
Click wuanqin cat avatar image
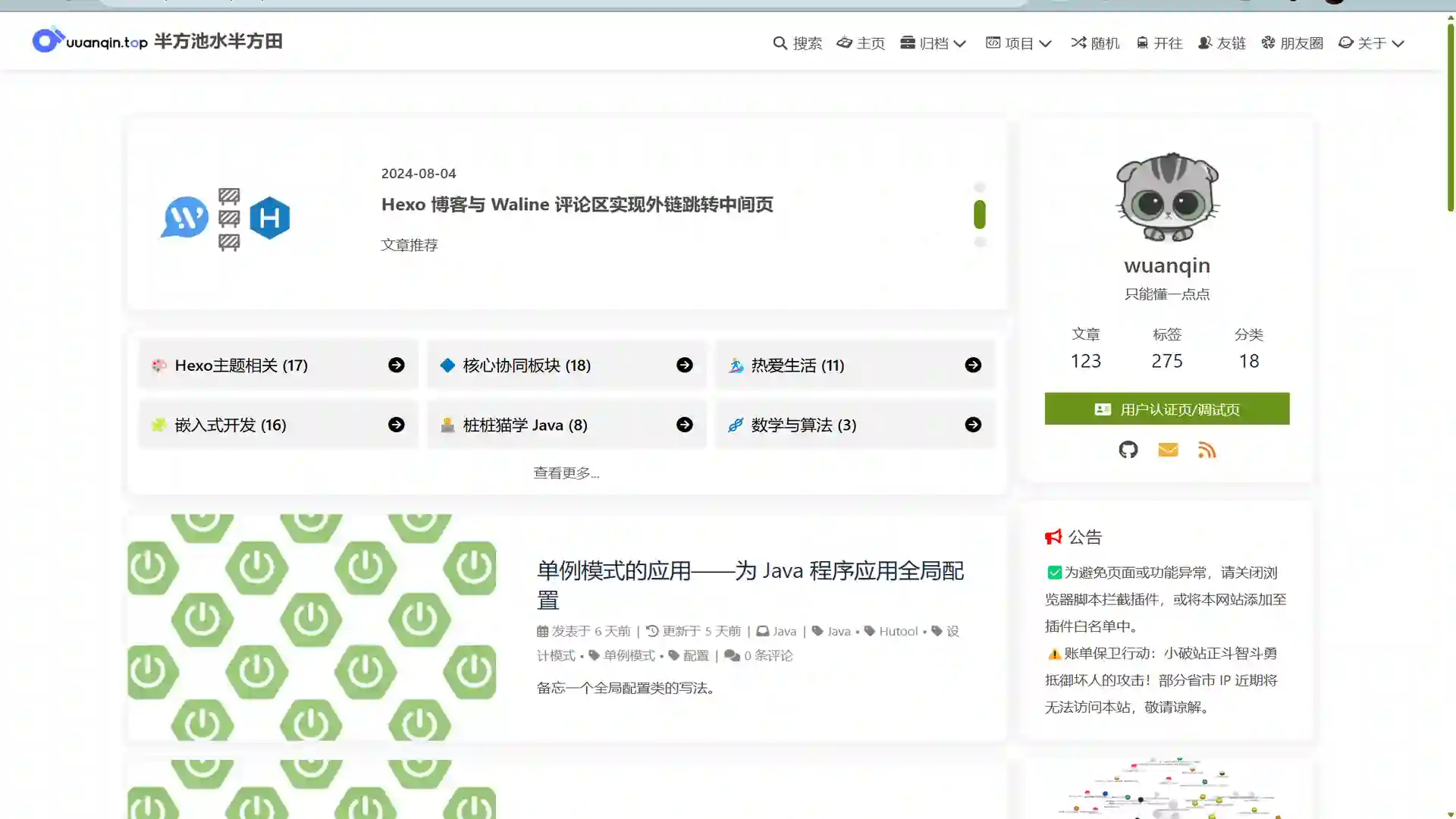(x=1167, y=197)
